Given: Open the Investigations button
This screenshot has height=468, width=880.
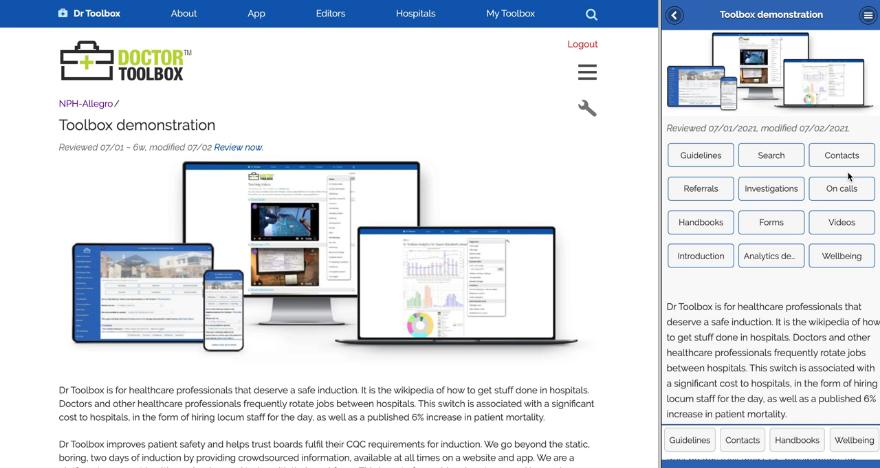Looking at the screenshot, I should [x=771, y=188].
